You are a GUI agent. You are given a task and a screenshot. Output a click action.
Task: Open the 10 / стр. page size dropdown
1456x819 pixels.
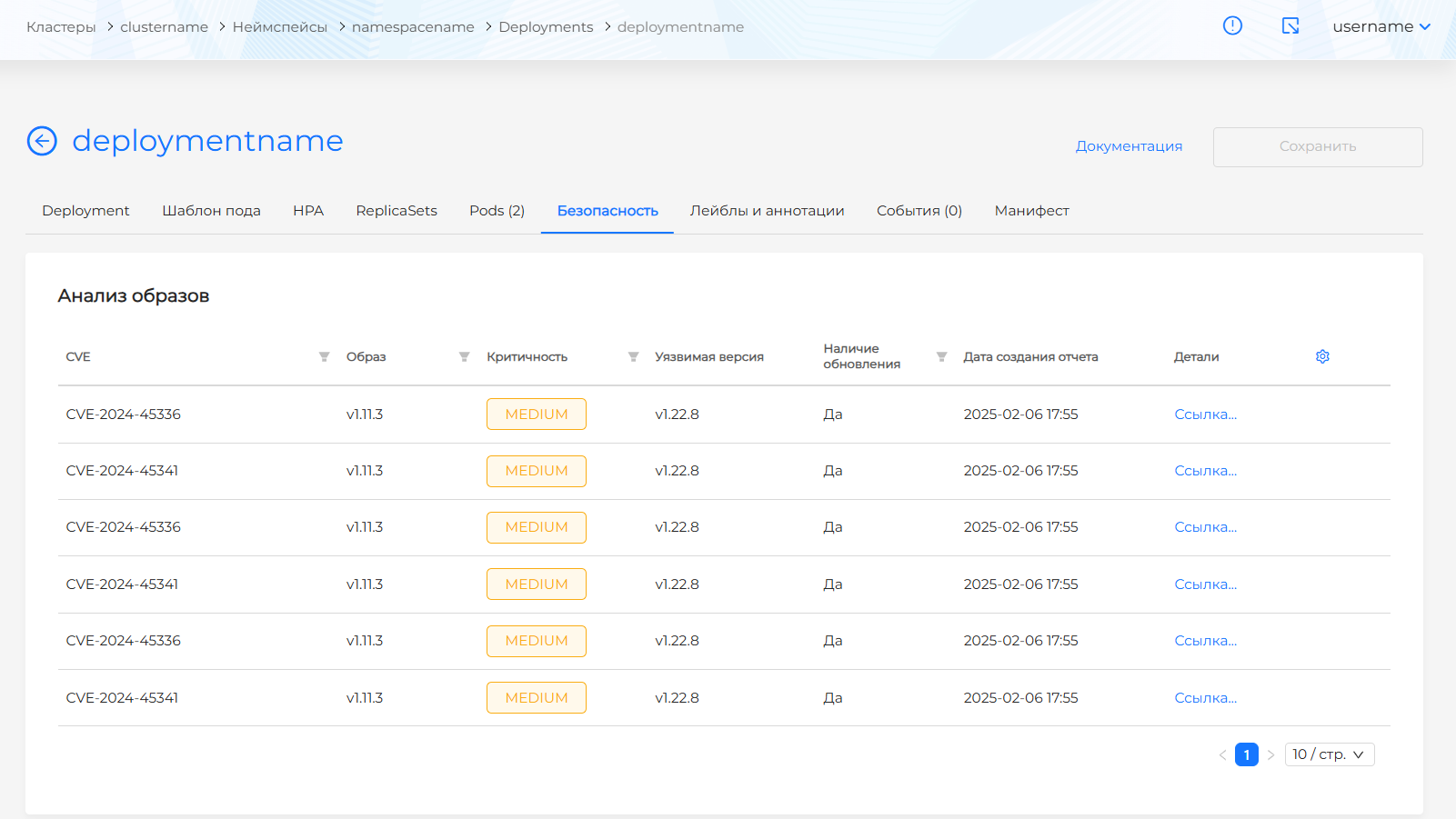[x=1329, y=754]
